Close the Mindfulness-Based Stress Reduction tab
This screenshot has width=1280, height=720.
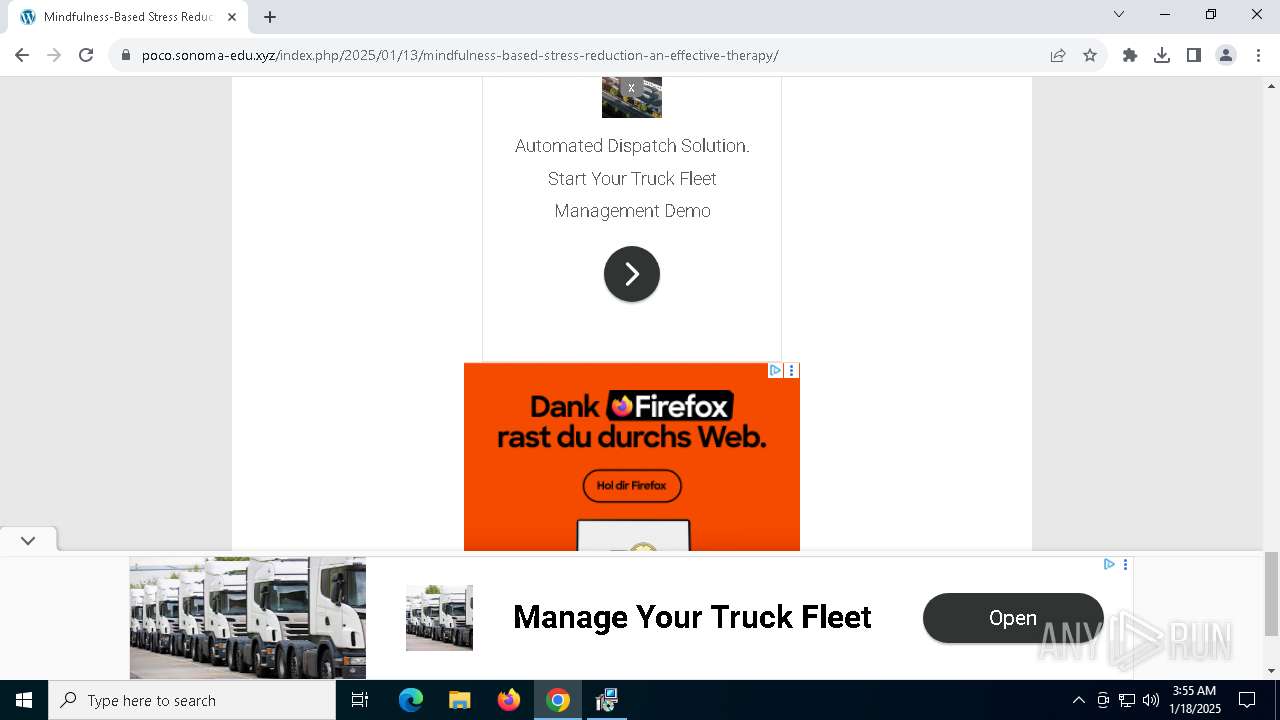[x=232, y=17]
